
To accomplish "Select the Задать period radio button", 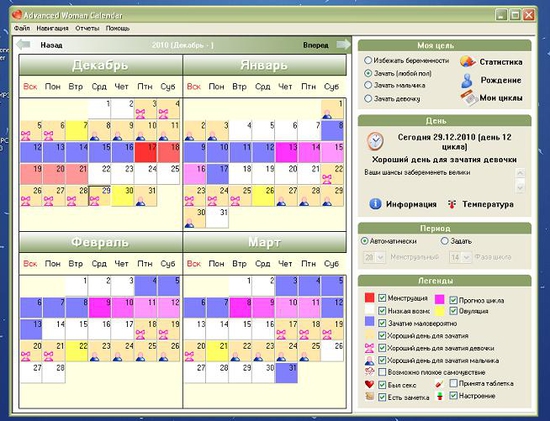I will click(444, 241).
